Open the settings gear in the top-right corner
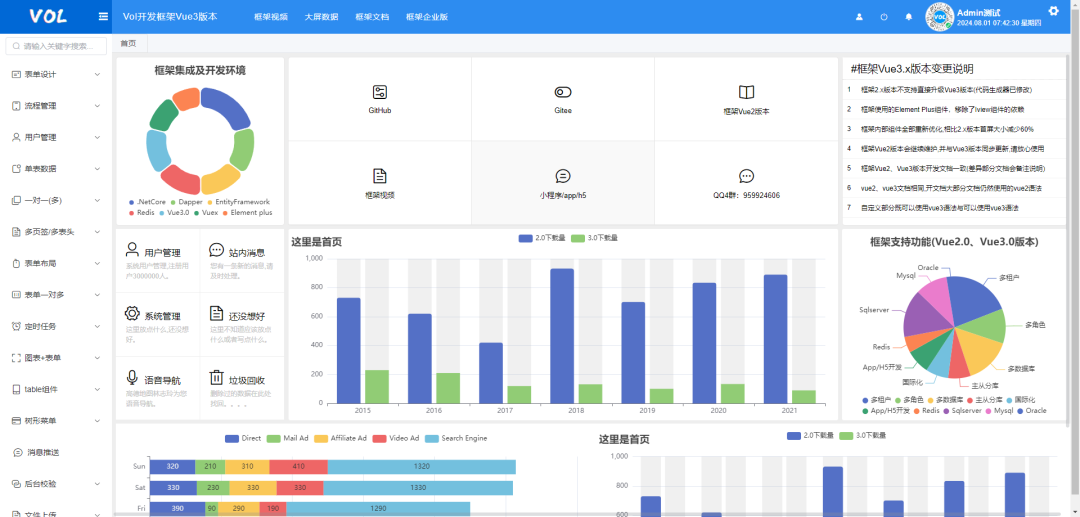The height and width of the screenshot is (517, 1080). tap(1053, 11)
